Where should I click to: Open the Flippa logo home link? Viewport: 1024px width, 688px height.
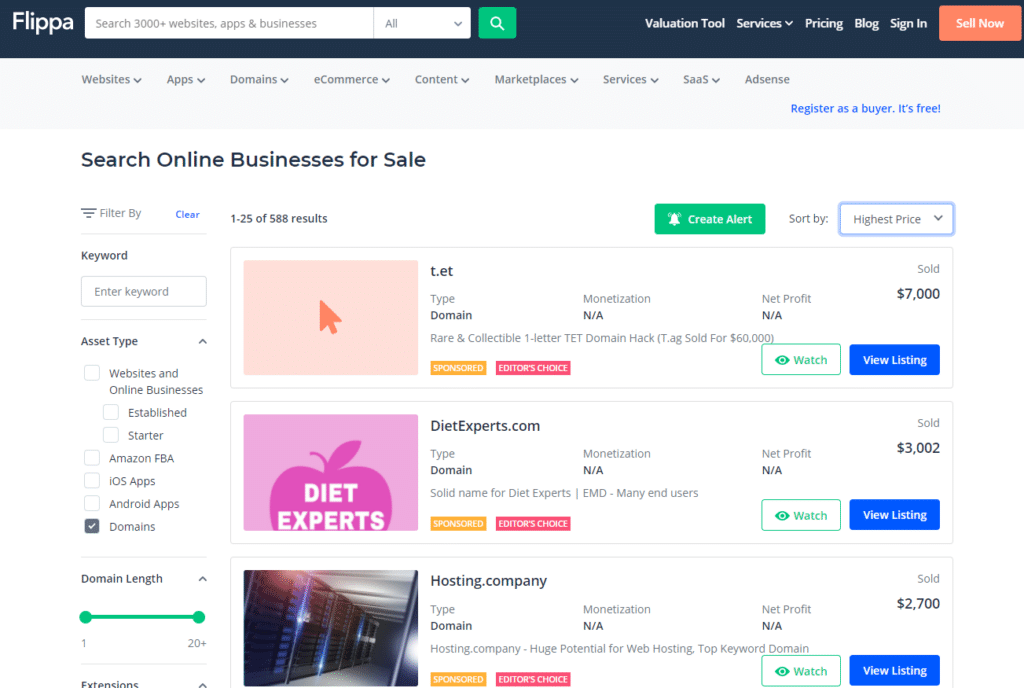[43, 23]
